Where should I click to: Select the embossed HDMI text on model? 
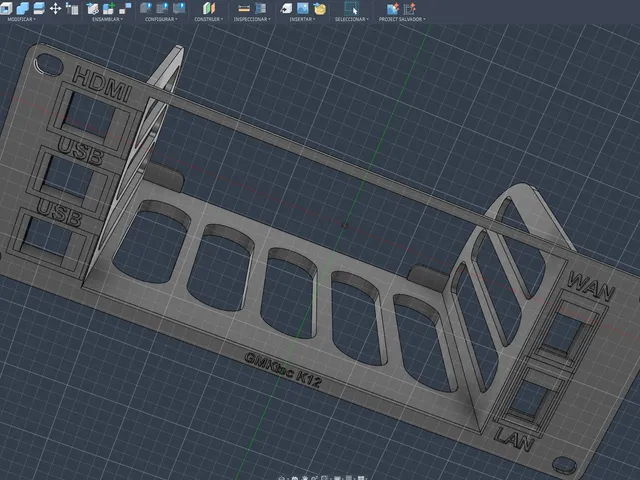point(102,84)
